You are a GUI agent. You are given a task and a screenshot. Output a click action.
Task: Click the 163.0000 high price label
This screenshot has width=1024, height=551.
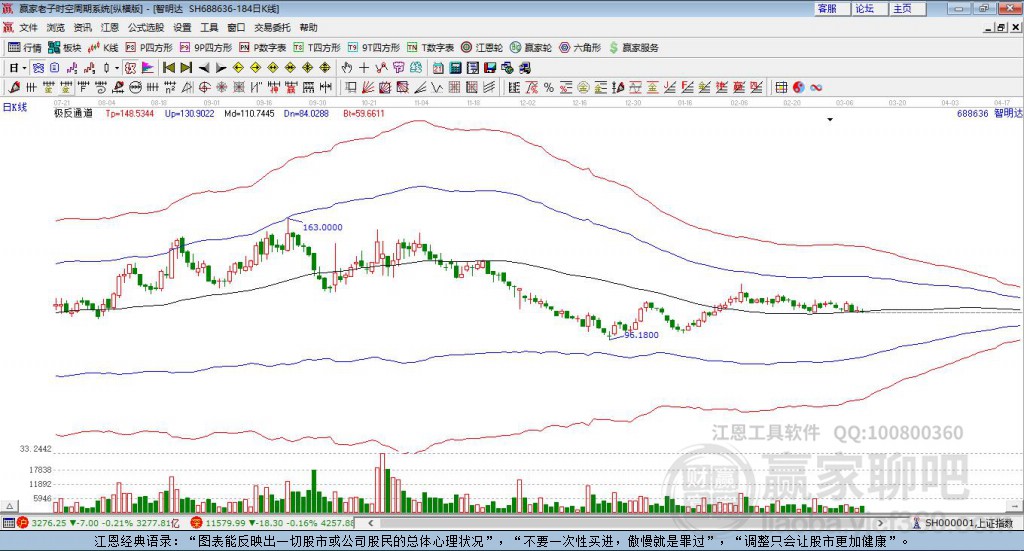323,227
